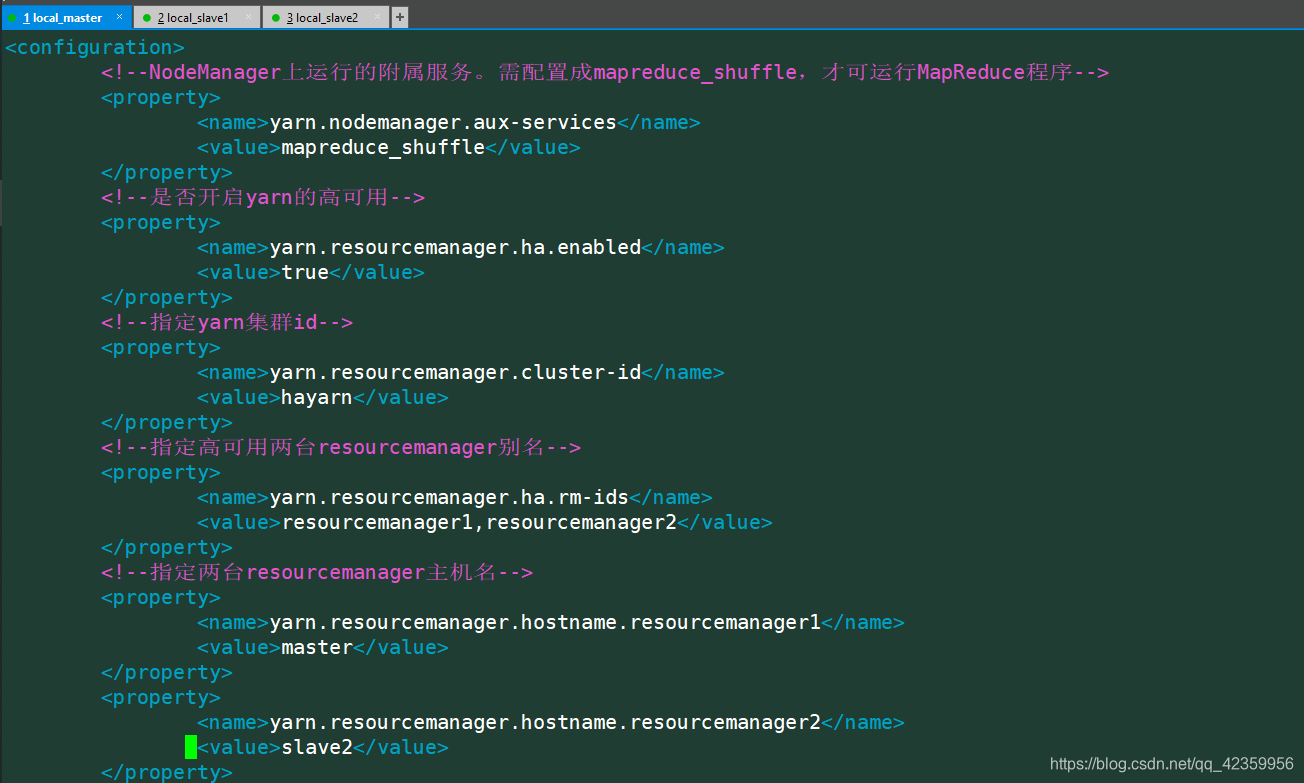Click the 'hayarn' value line
Image resolution: width=1304 pixels, height=783 pixels.
pyautogui.click(x=323, y=397)
